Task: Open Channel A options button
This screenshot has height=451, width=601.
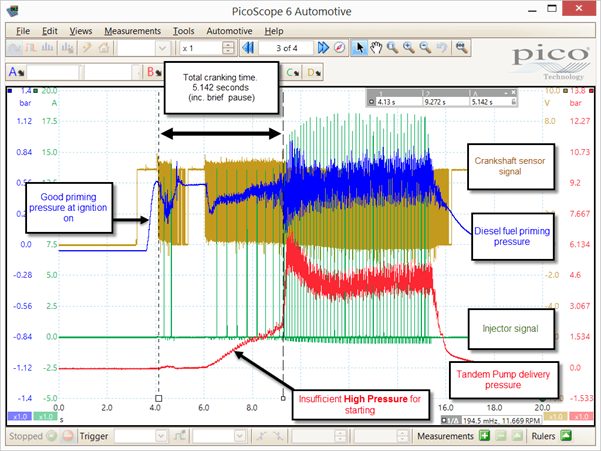Action: [16, 72]
